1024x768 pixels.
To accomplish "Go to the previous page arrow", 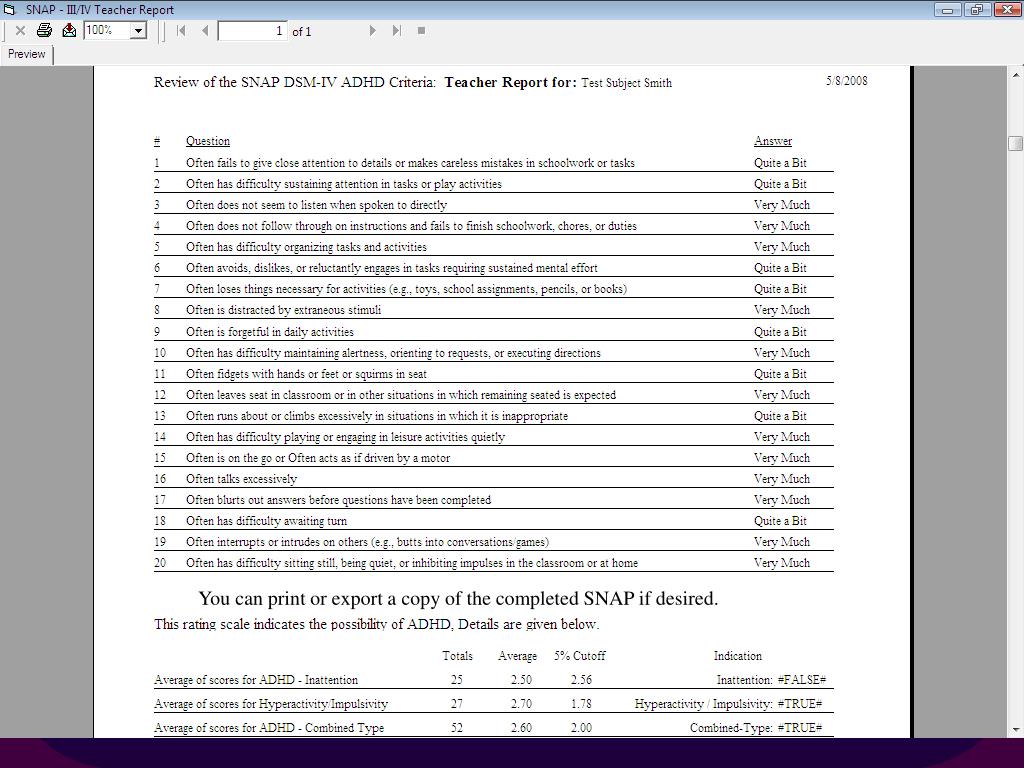I will (x=205, y=30).
